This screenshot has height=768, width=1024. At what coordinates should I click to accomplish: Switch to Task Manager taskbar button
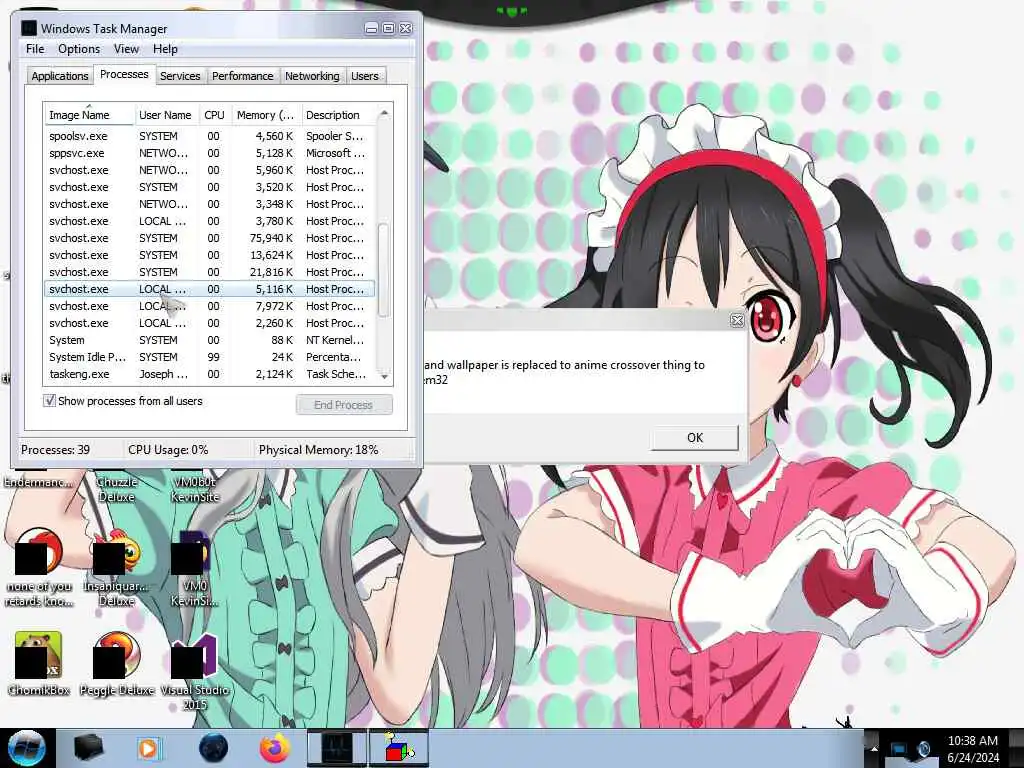(x=337, y=748)
